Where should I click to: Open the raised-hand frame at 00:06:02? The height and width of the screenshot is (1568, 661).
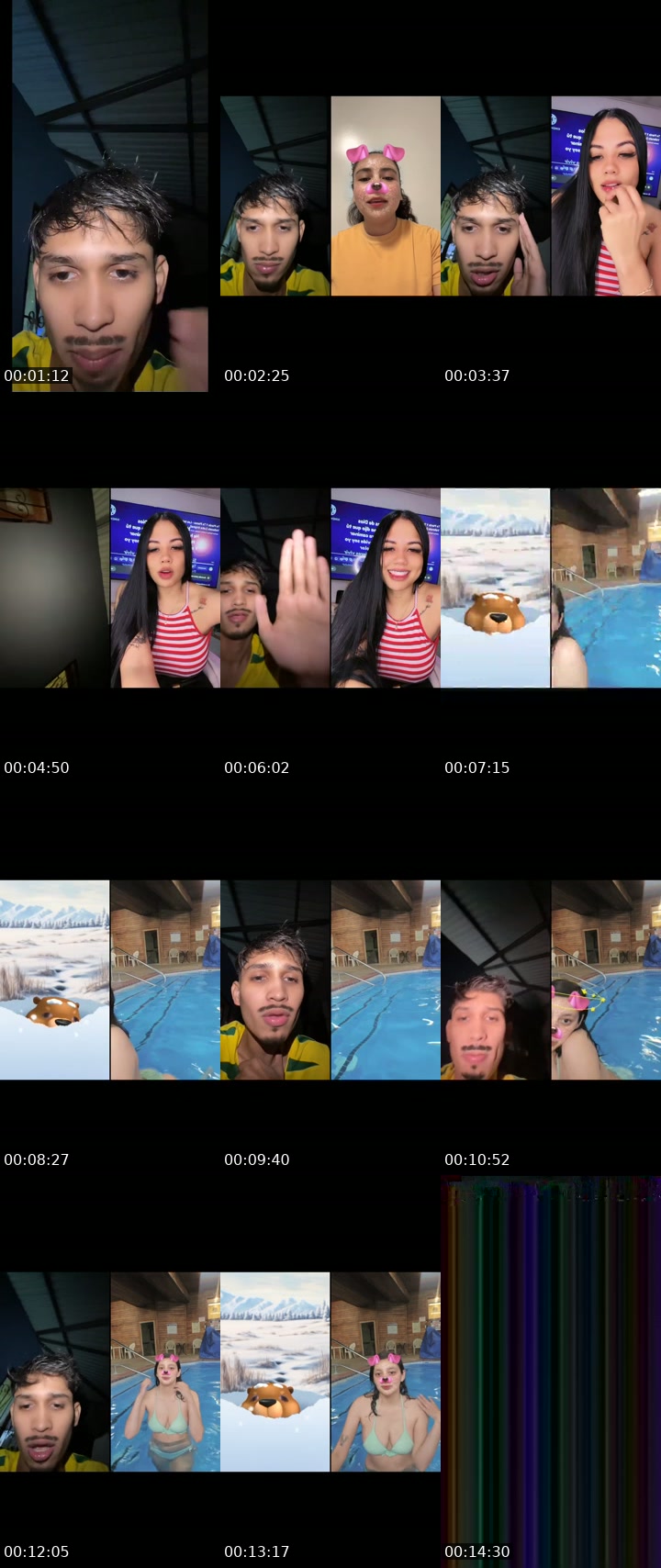pos(330,588)
